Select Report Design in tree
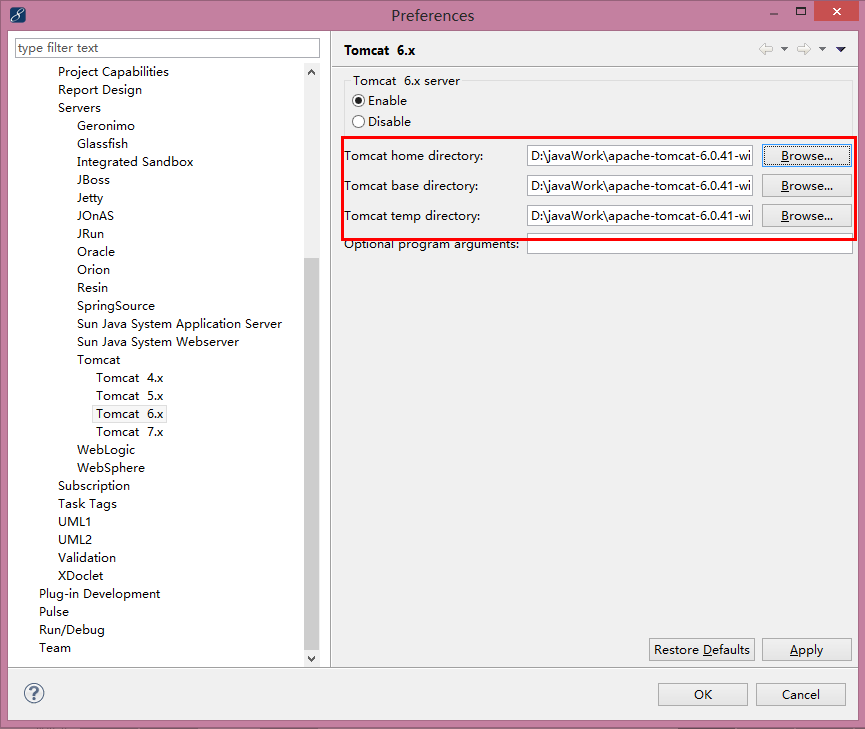 point(100,89)
